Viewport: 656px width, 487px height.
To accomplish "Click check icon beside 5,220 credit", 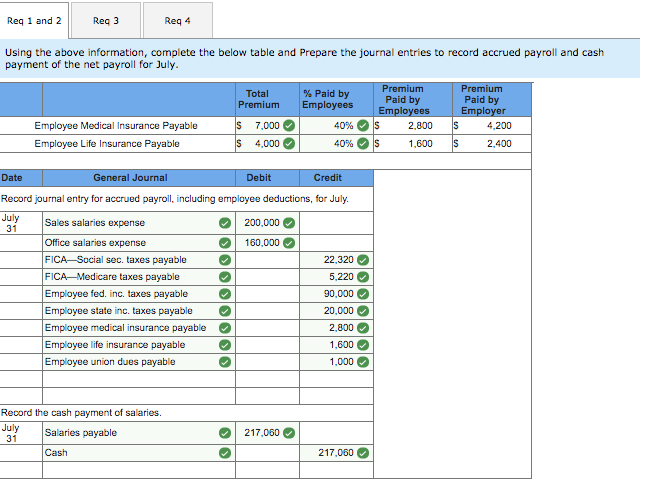I will (x=363, y=277).
